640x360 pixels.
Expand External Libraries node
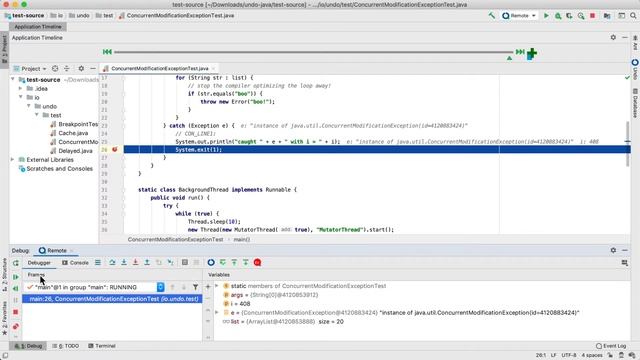13,160
